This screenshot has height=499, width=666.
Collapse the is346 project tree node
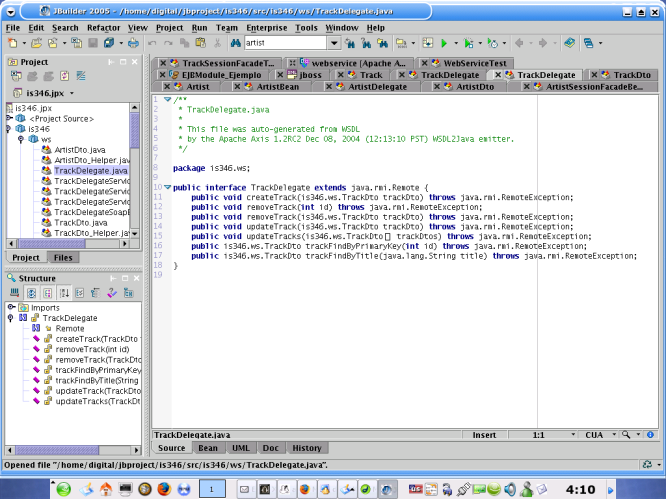9,129
